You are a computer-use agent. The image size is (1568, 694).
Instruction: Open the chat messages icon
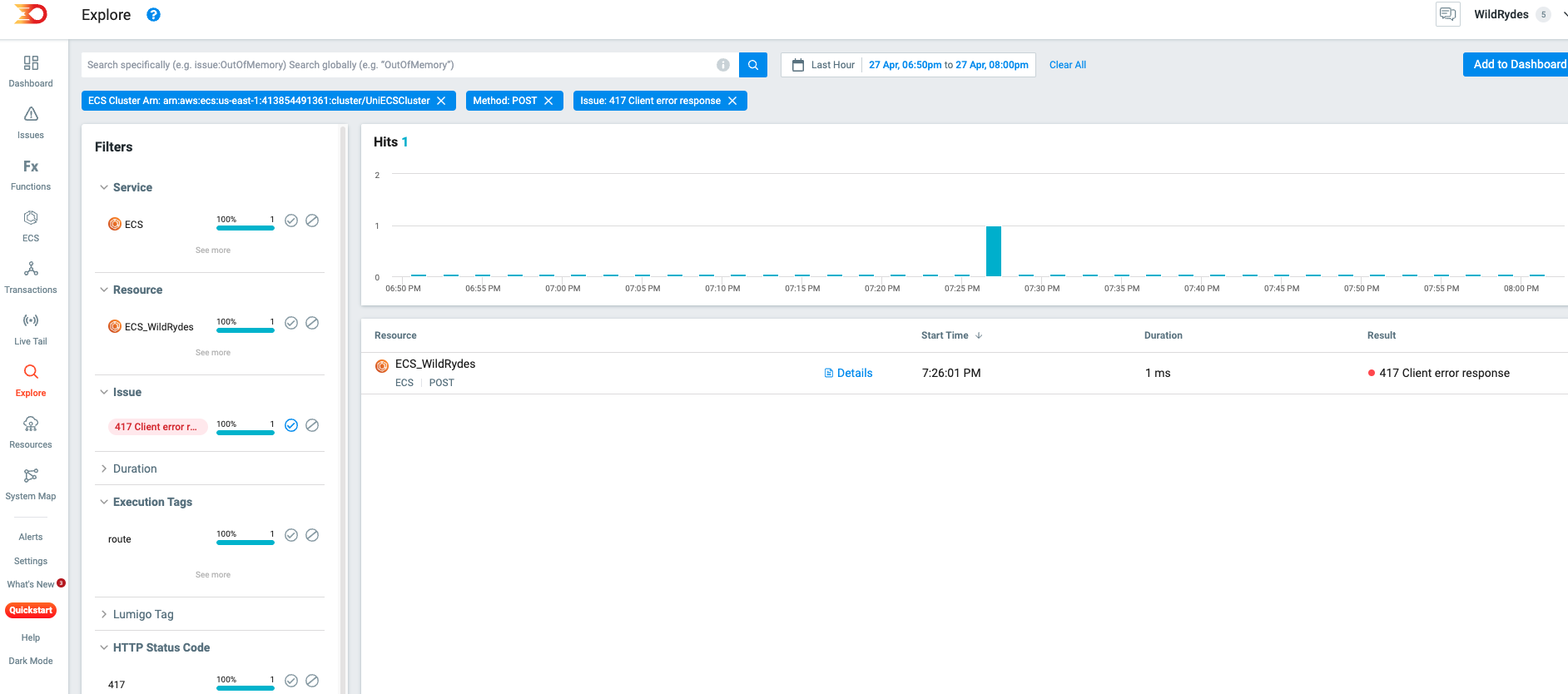[x=1448, y=14]
